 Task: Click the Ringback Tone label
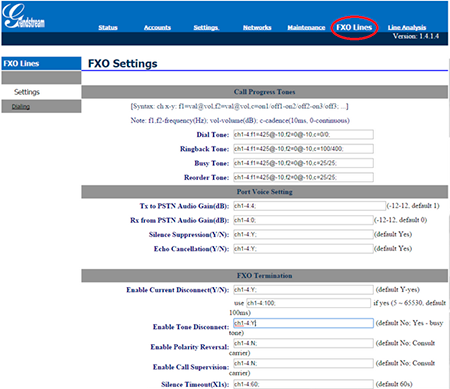205,149
